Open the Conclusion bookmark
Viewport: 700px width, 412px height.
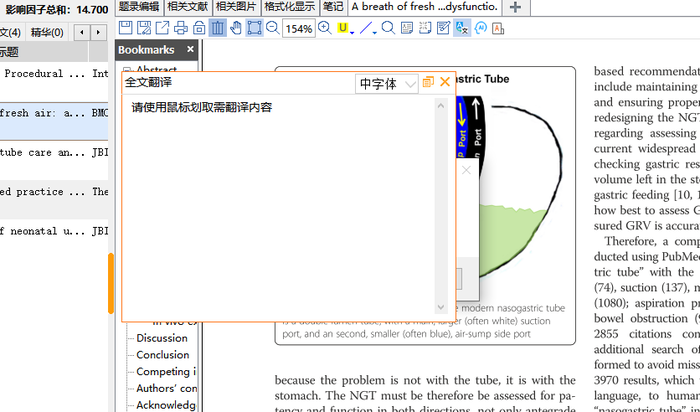163,355
